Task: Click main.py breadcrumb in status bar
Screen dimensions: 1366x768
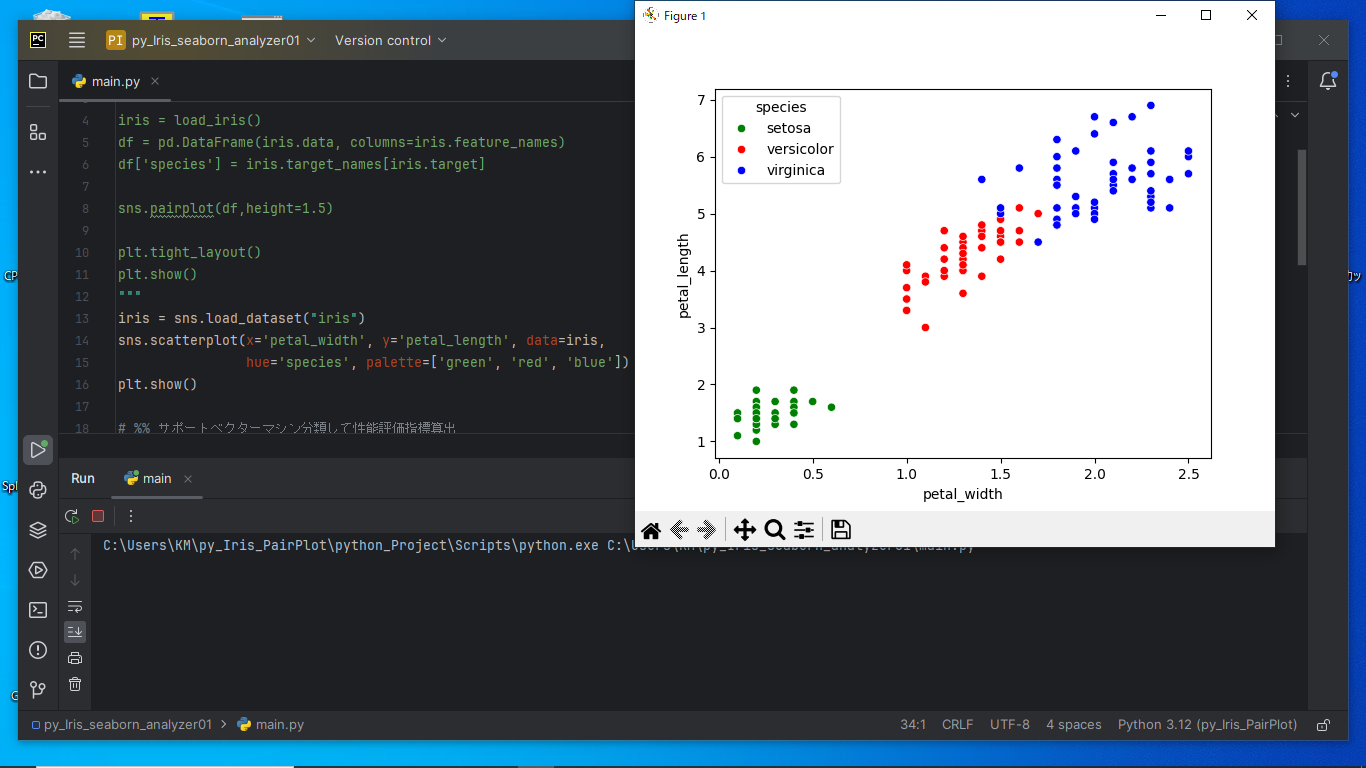Action: tap(271, 725)
